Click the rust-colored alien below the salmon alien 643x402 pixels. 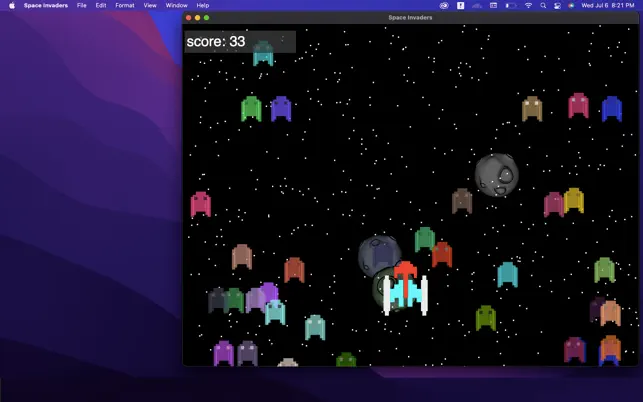tap(294, 270)
